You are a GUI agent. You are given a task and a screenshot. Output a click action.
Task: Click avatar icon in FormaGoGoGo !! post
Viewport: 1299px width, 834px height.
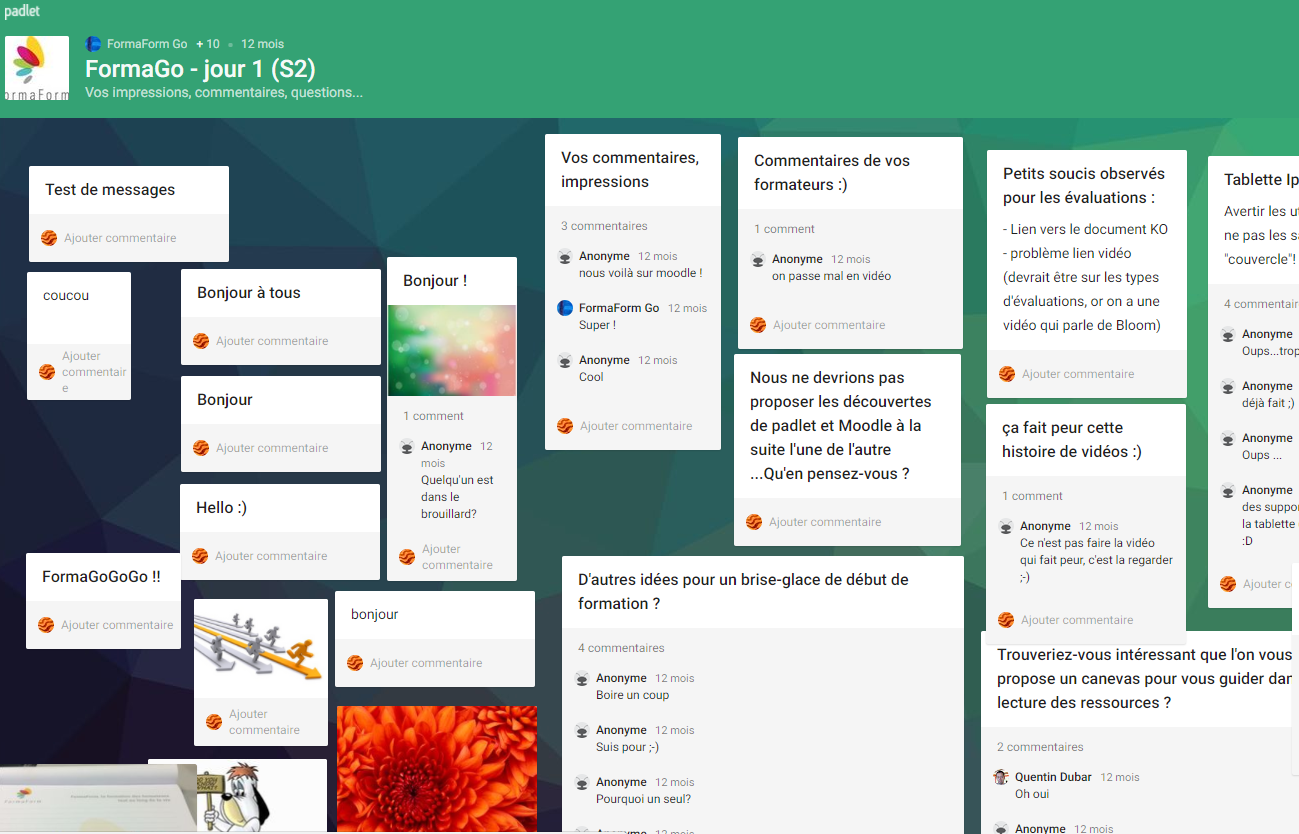pos(46,625)
